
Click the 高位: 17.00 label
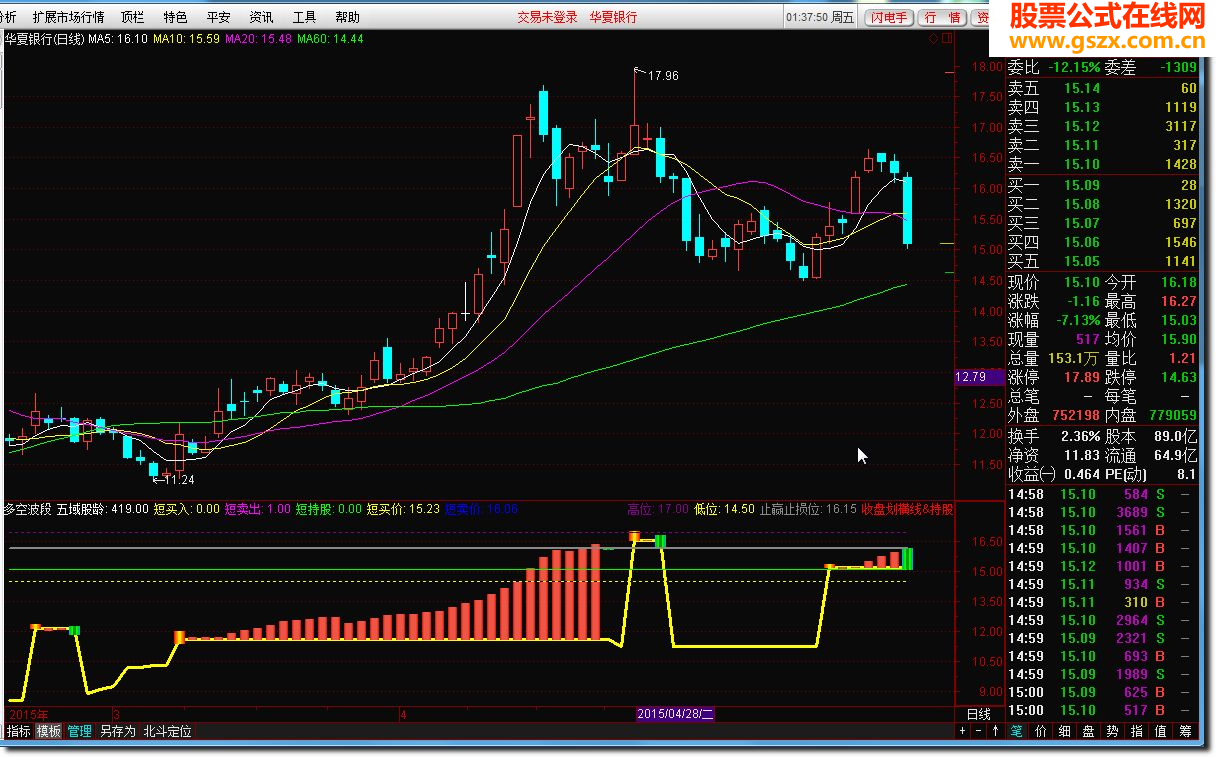click(658, 509)
